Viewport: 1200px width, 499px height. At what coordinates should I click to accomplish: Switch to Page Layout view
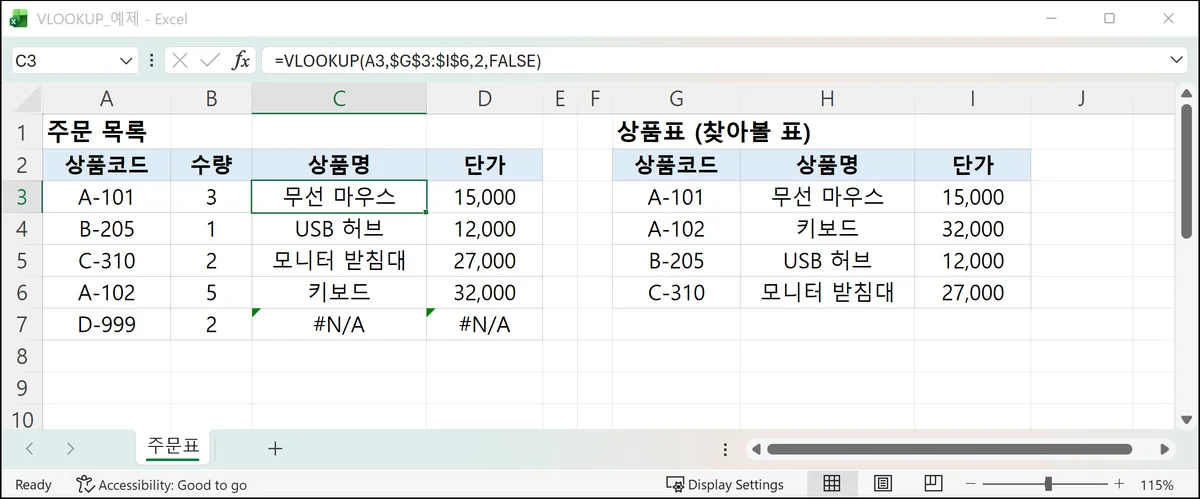883,484
